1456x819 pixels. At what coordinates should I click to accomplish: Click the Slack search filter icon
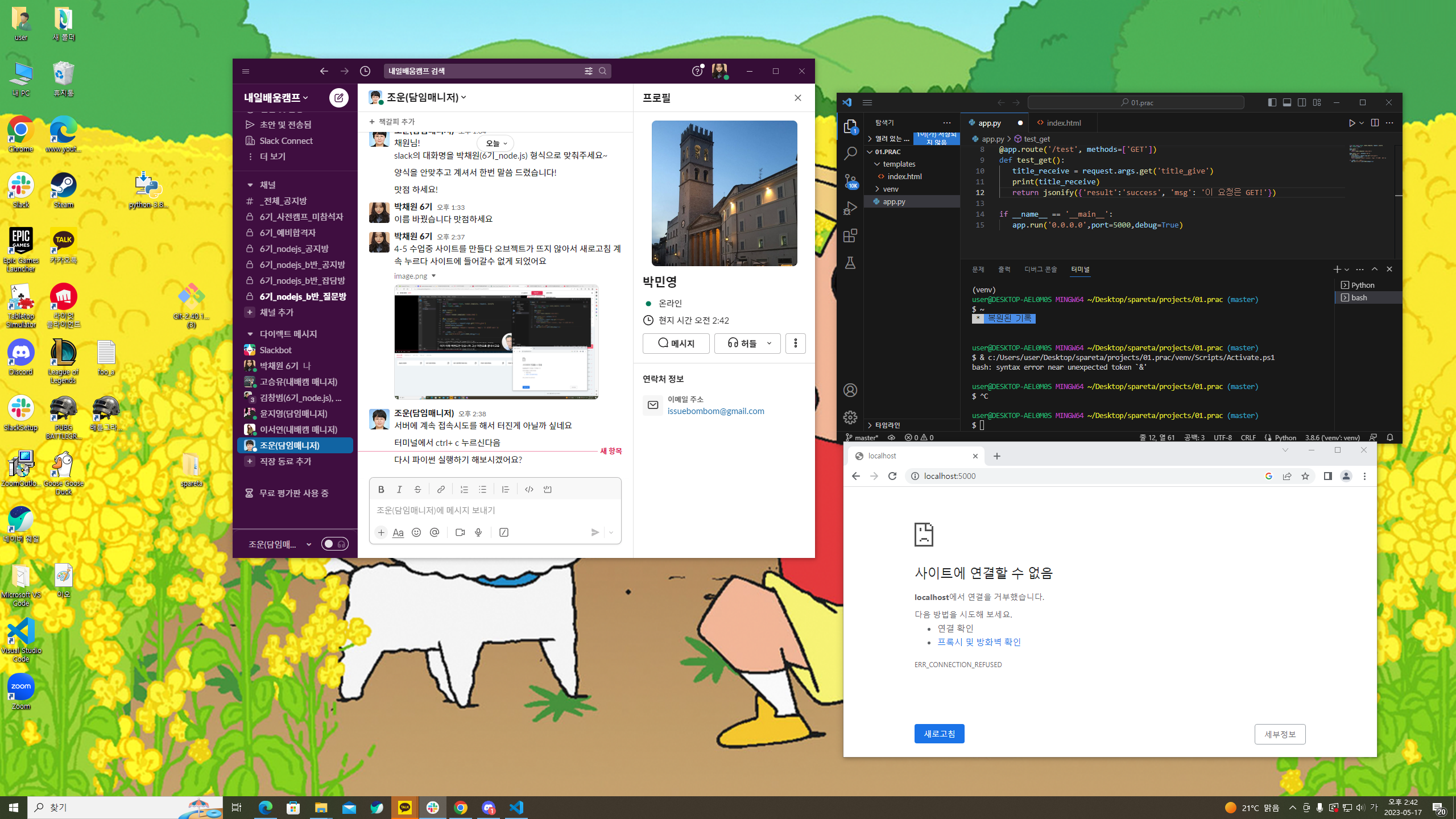click(588, 71)
